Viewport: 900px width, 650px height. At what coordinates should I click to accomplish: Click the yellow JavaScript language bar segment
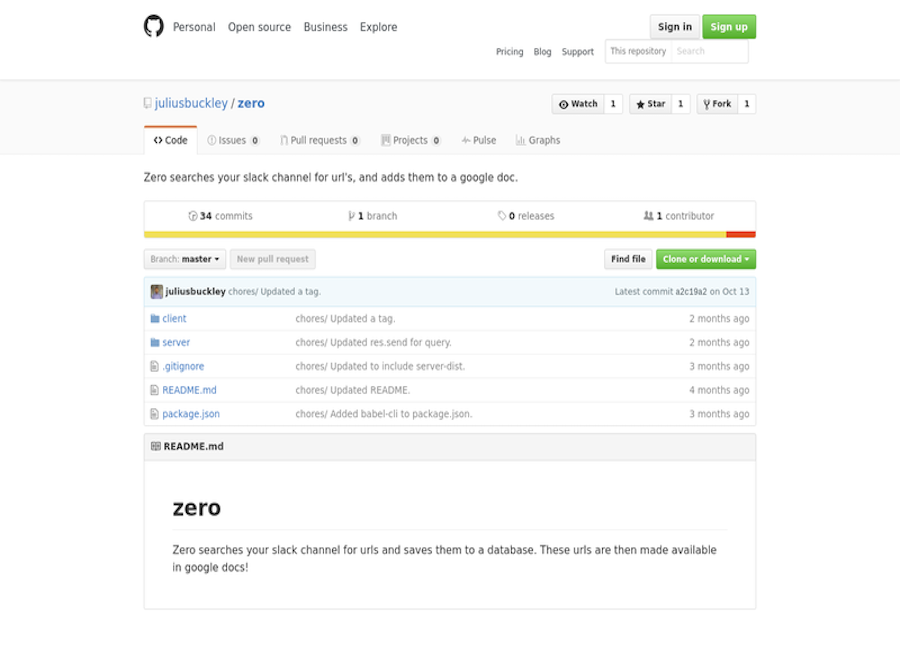click(435, 234)
